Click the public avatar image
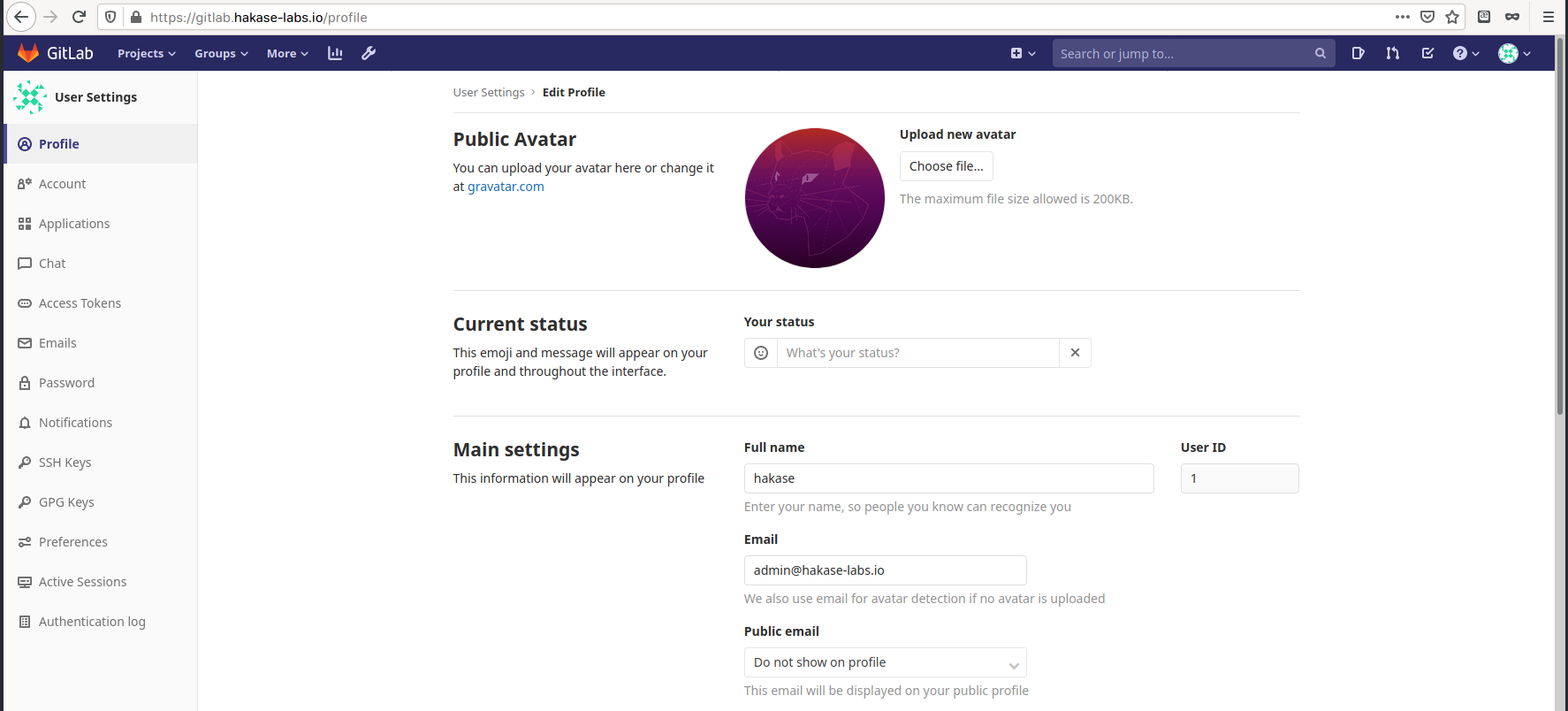1568x711 pixels. (814, 198)
